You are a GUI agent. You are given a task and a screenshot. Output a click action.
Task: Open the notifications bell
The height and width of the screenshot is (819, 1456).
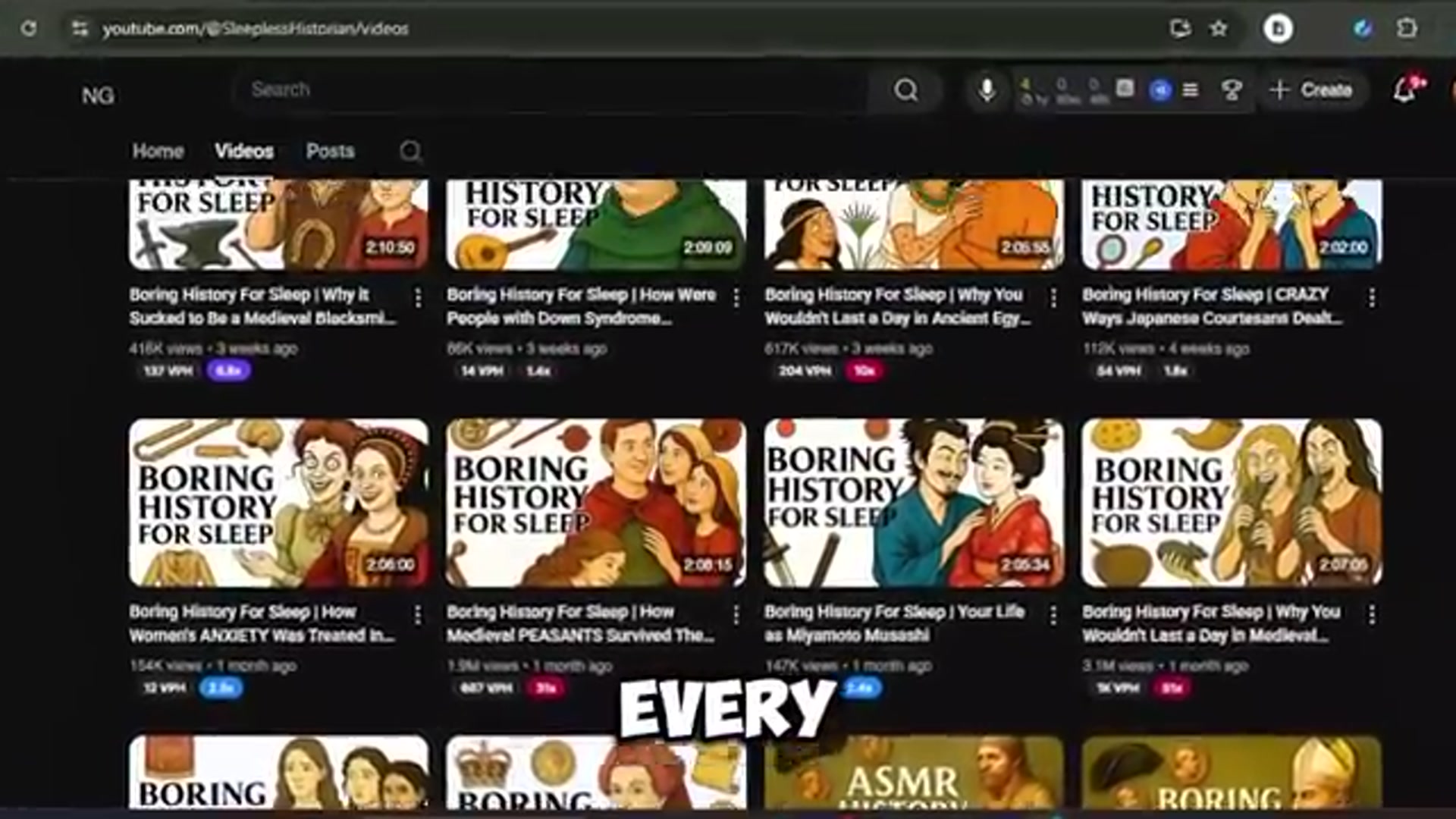1405,90
